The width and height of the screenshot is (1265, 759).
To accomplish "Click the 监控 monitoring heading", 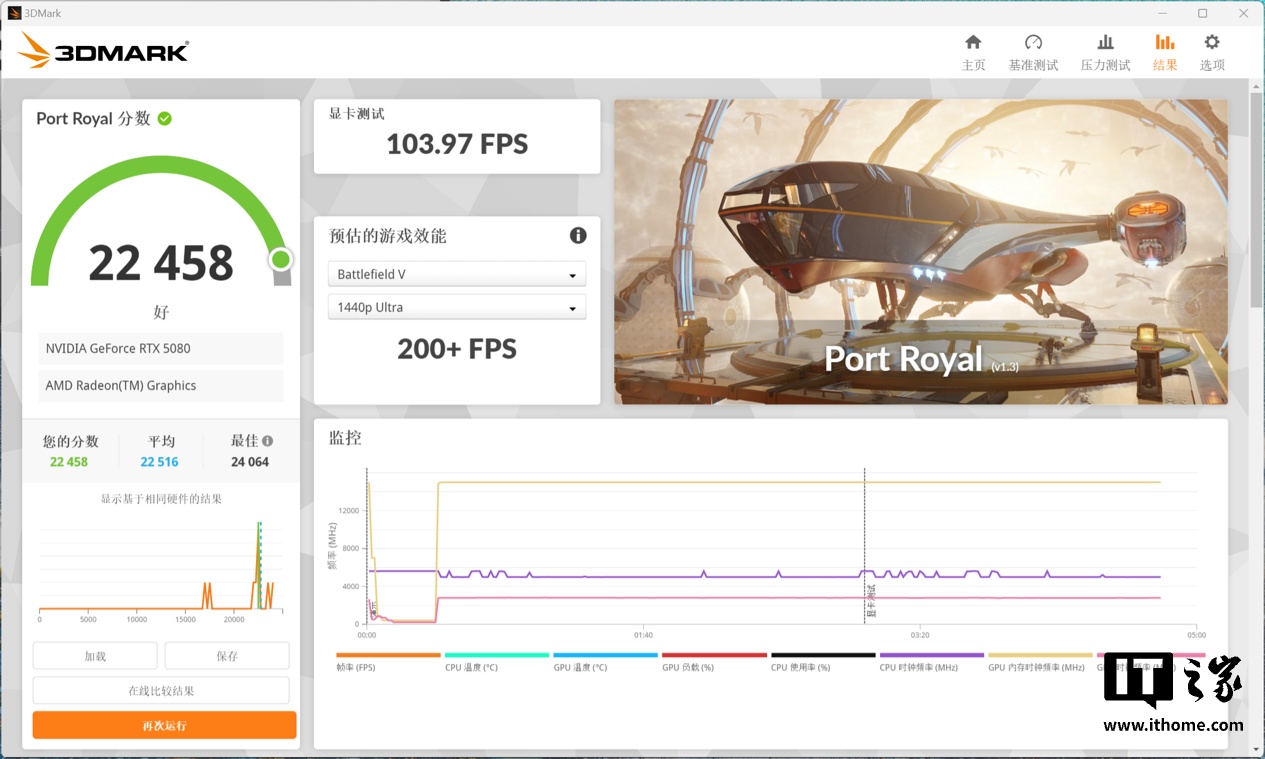I will pos(345,438).
